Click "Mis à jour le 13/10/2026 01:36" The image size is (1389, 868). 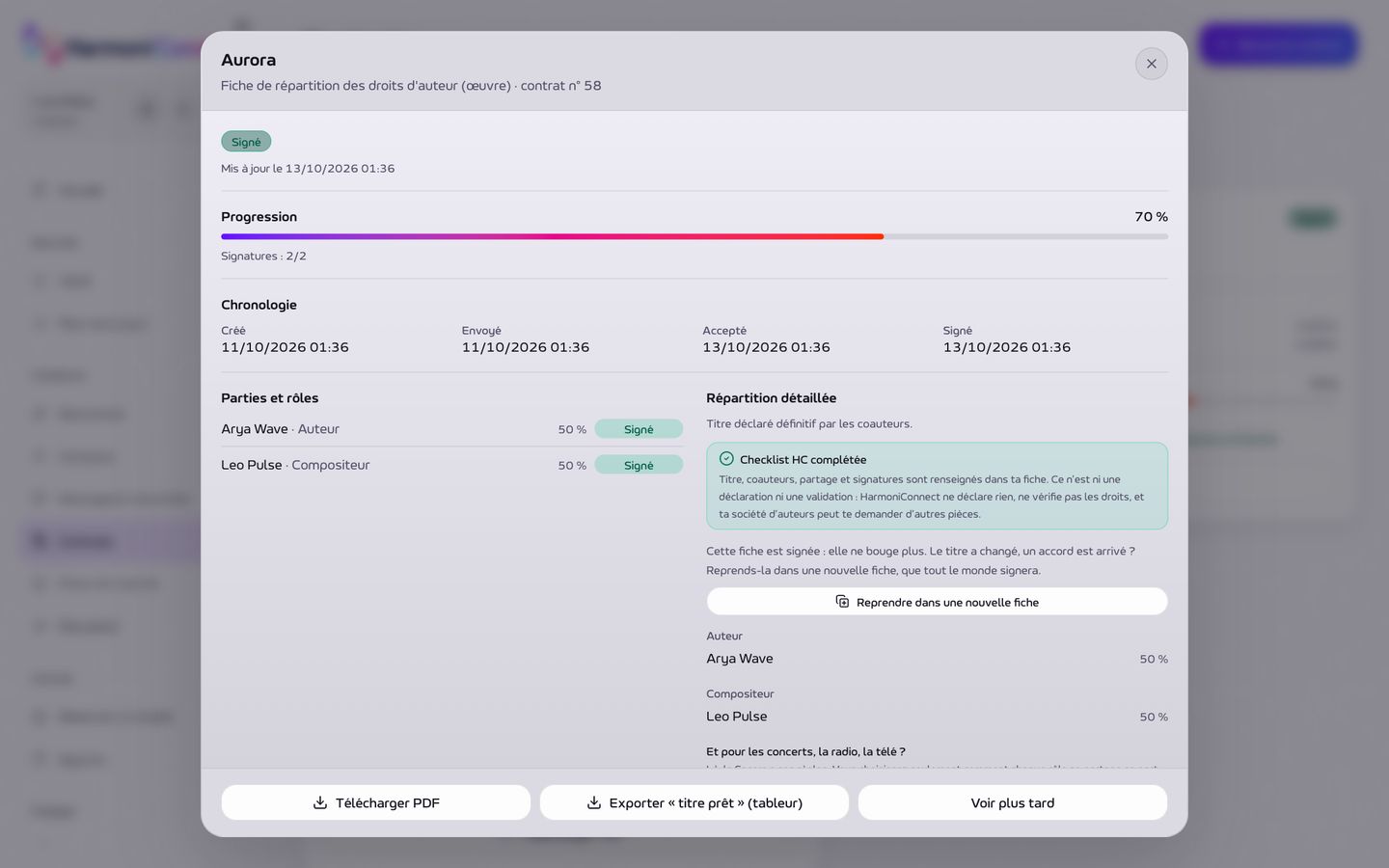[308, 169]
